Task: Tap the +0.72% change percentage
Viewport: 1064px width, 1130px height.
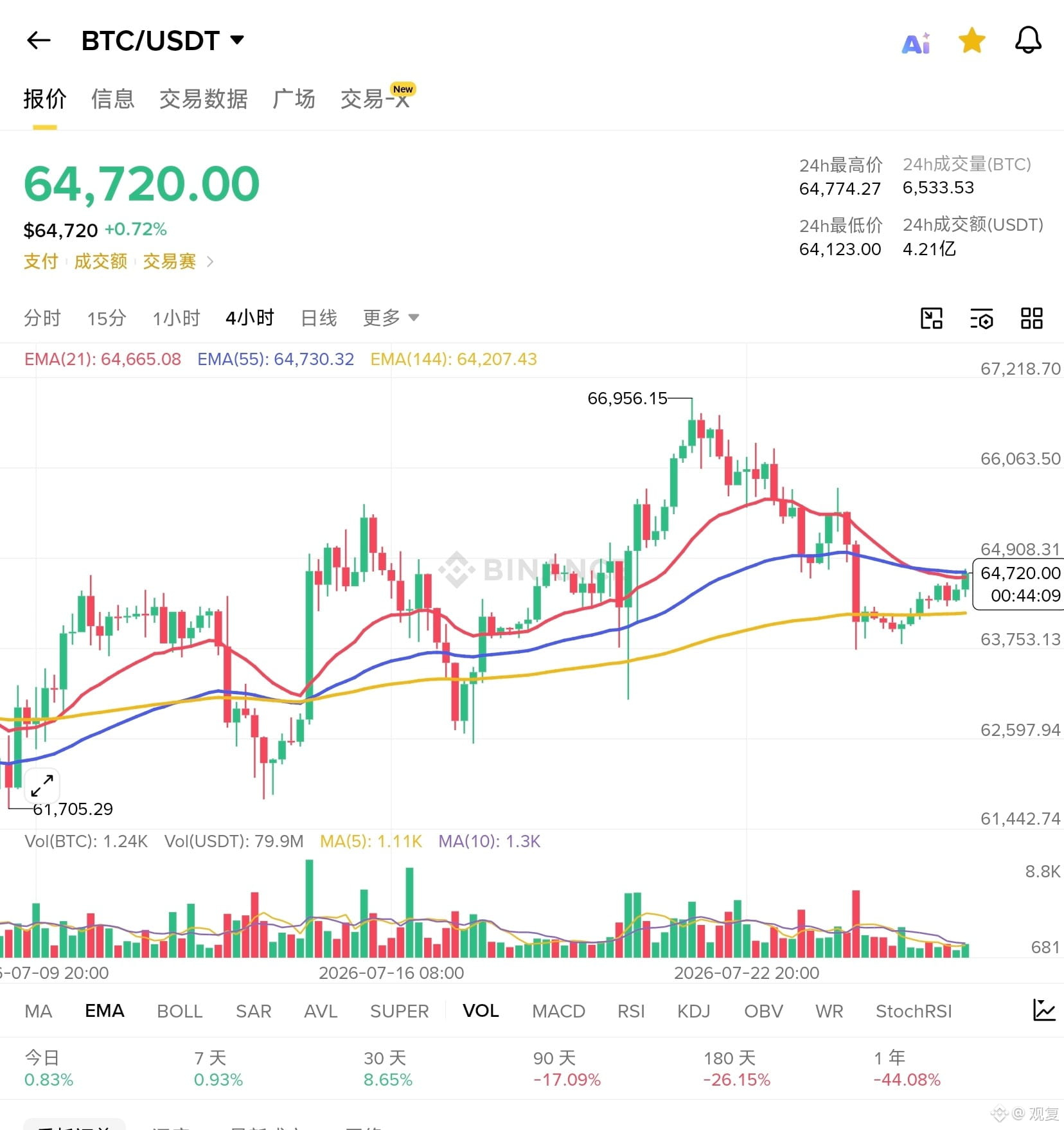Action: 136,229
